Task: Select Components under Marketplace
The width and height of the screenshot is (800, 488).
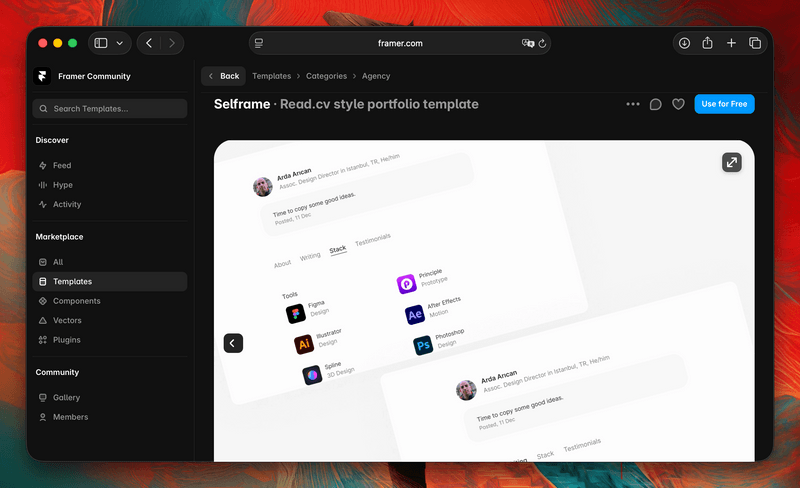Action: click(110, 301)
